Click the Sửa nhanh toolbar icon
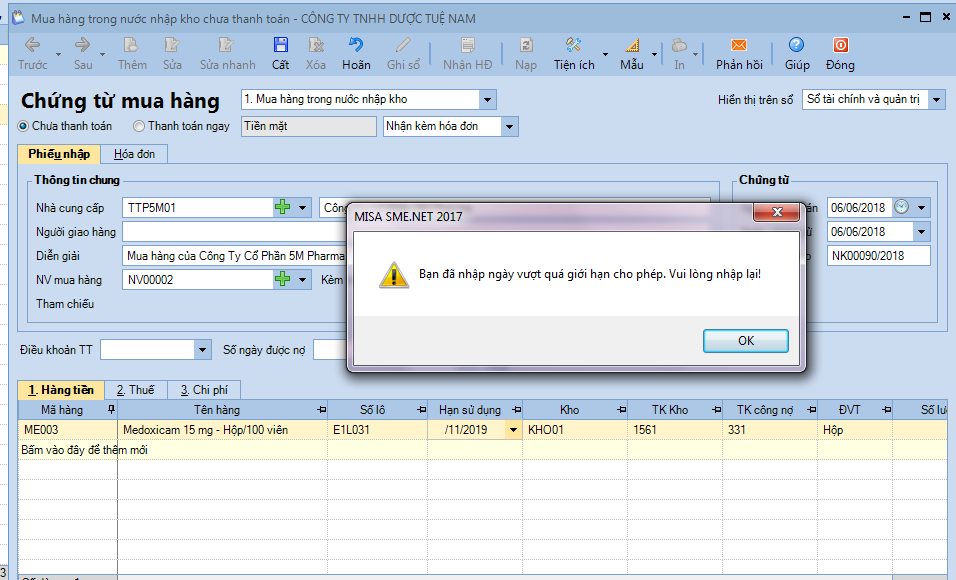This screenshot has height=580, width=956. (226, 45)
